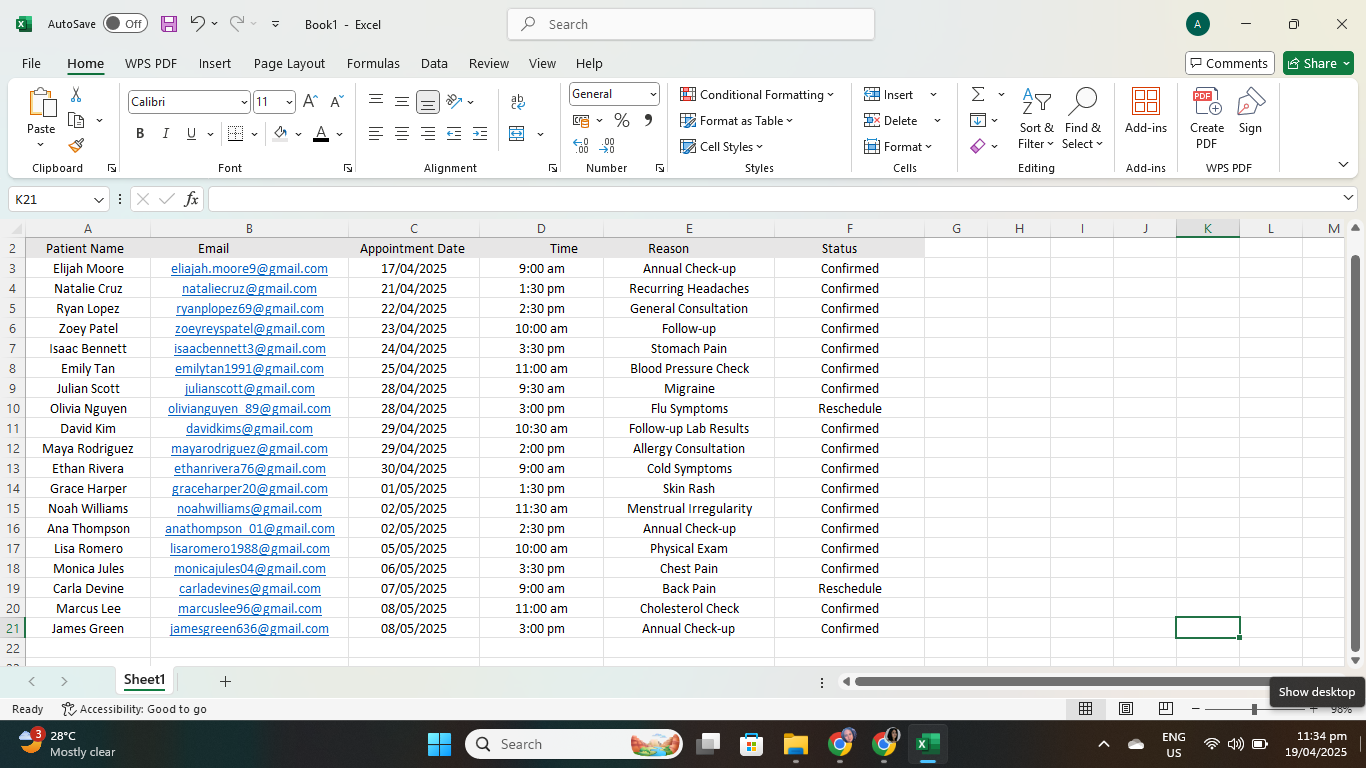Switch to the Page Layout tab
1366x768 pixels.
289,63
